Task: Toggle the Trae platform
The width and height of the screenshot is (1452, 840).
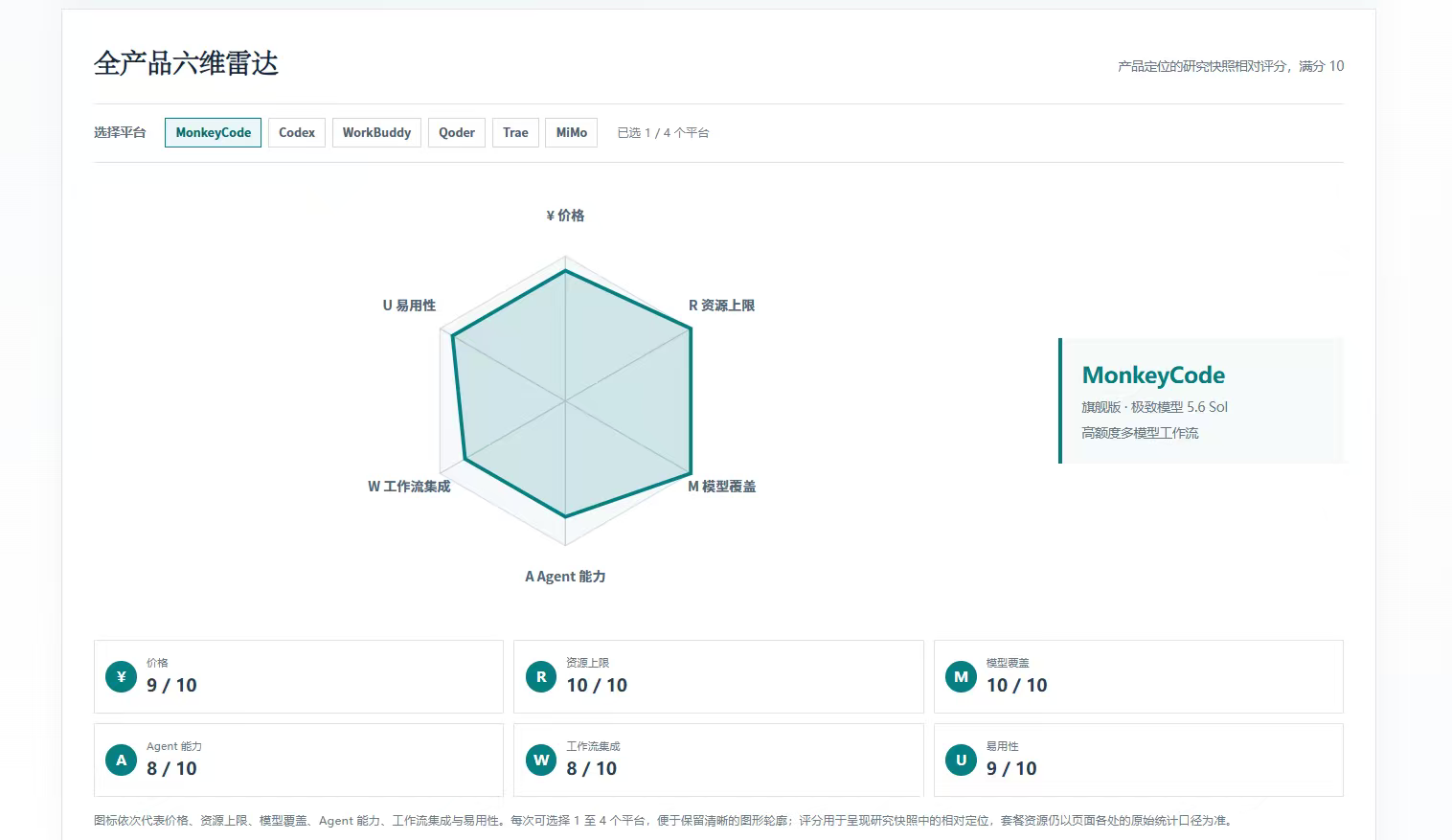Action: [x=515, y=132]
